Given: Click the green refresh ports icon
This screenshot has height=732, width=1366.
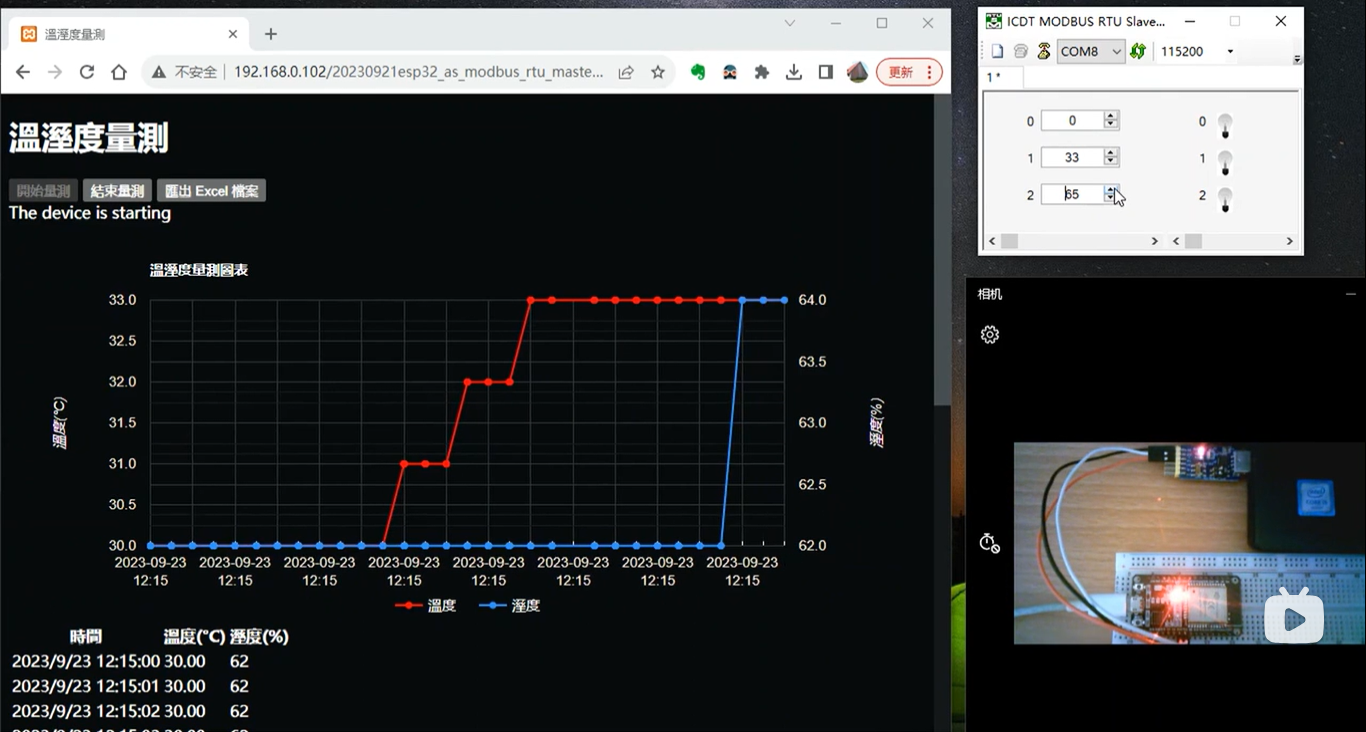Looking at the screenshot, I should 1138,51.
